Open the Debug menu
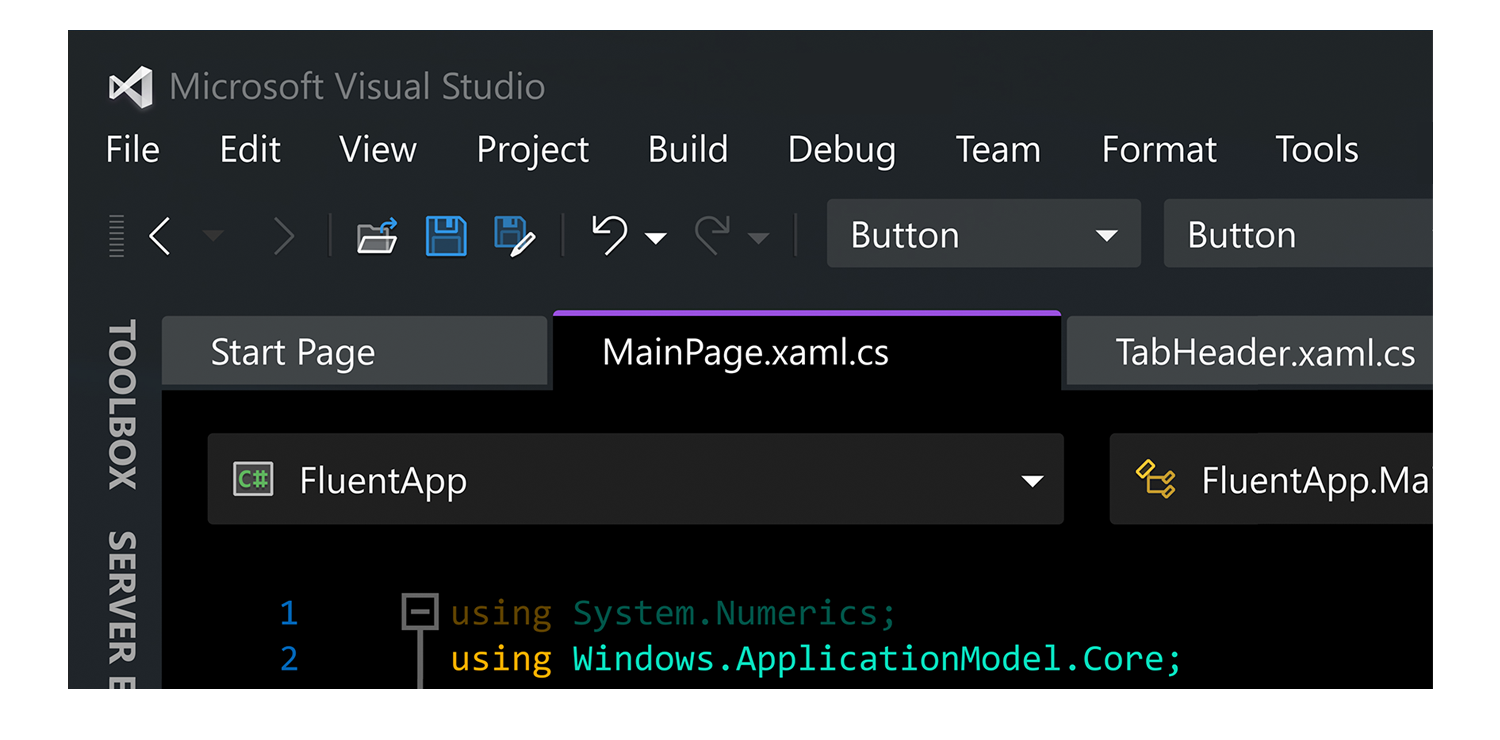 click(x=841, y=150)
